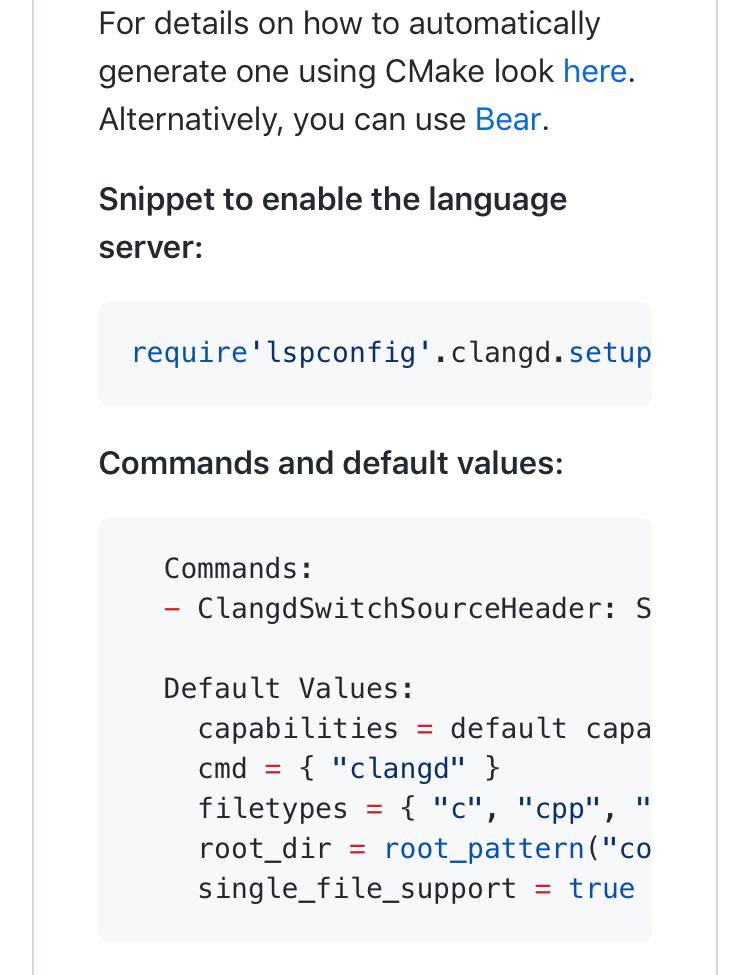Open the 'here' CMake link
The image size is (750, 975).
point(595,72)
